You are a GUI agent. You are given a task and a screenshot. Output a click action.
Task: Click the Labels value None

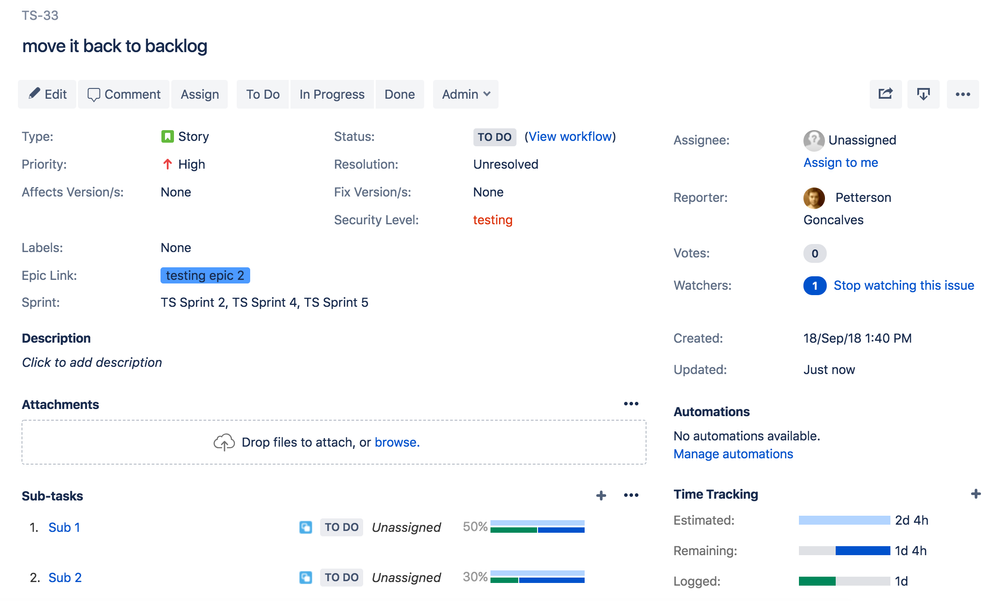pos(176,248)
